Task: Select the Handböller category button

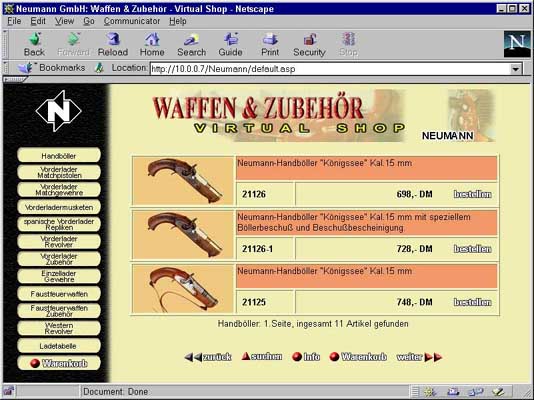Action: [x=59, y=155]
